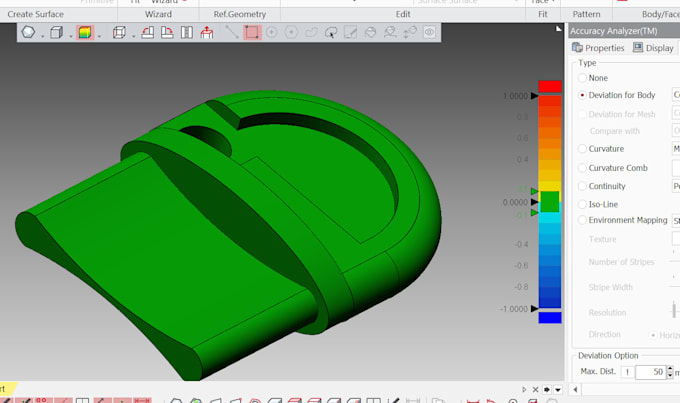Viewport: 680px width, 403px height.
Task: Click the paint bucket flood selection icon
Action: tap(370, 32)
